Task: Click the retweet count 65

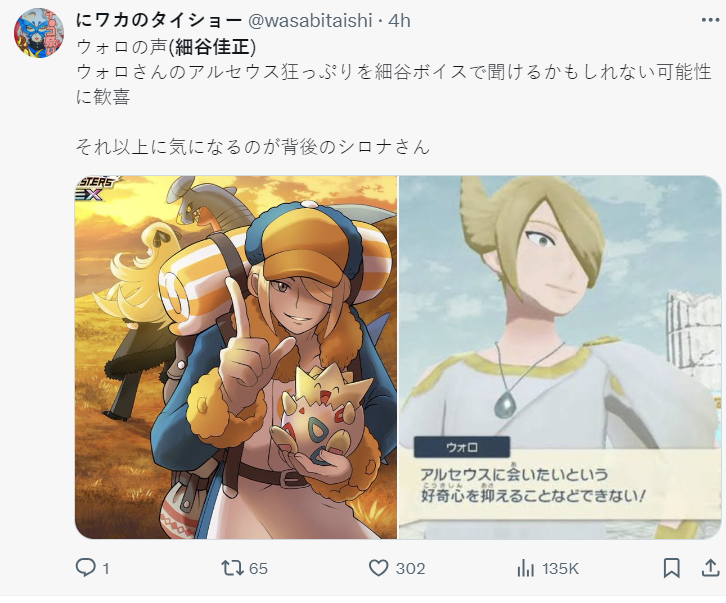Action: click(258, 568)
